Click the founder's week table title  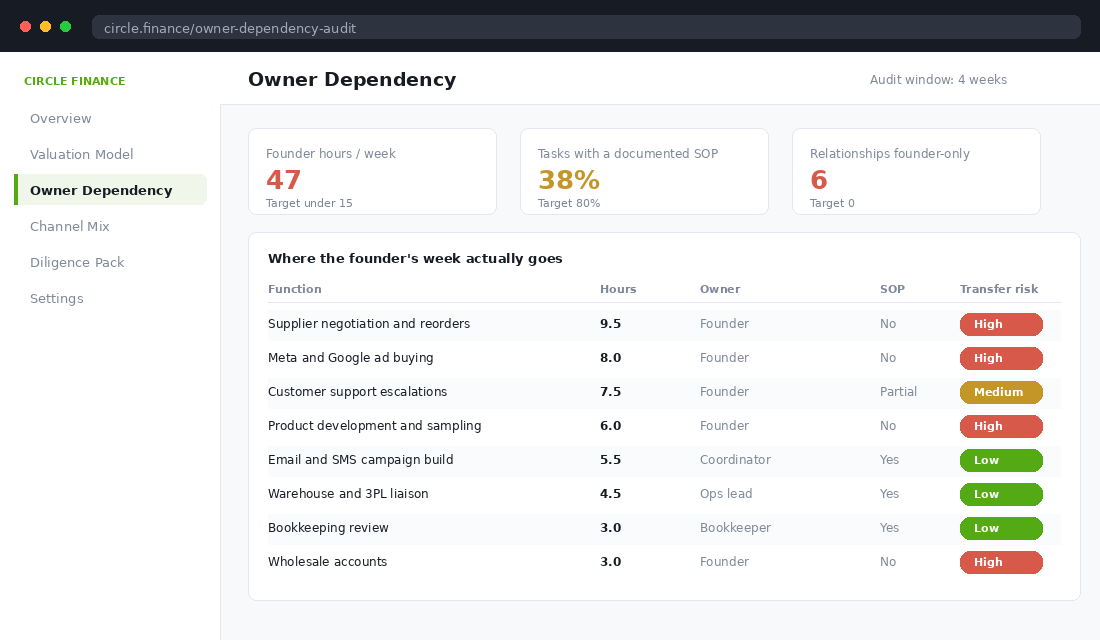(x=415, y=258)
